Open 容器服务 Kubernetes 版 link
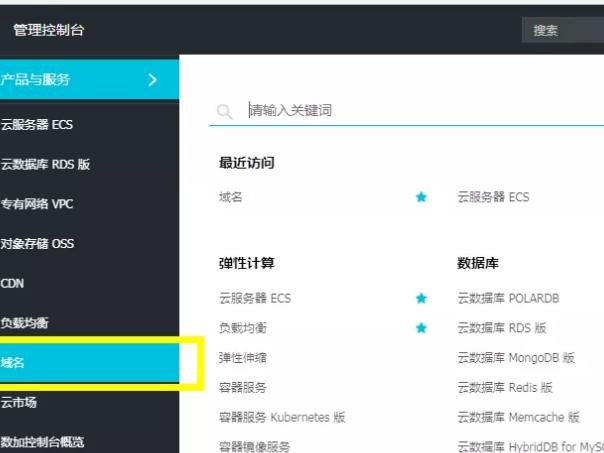604x453 pixels. coord(282,417)
